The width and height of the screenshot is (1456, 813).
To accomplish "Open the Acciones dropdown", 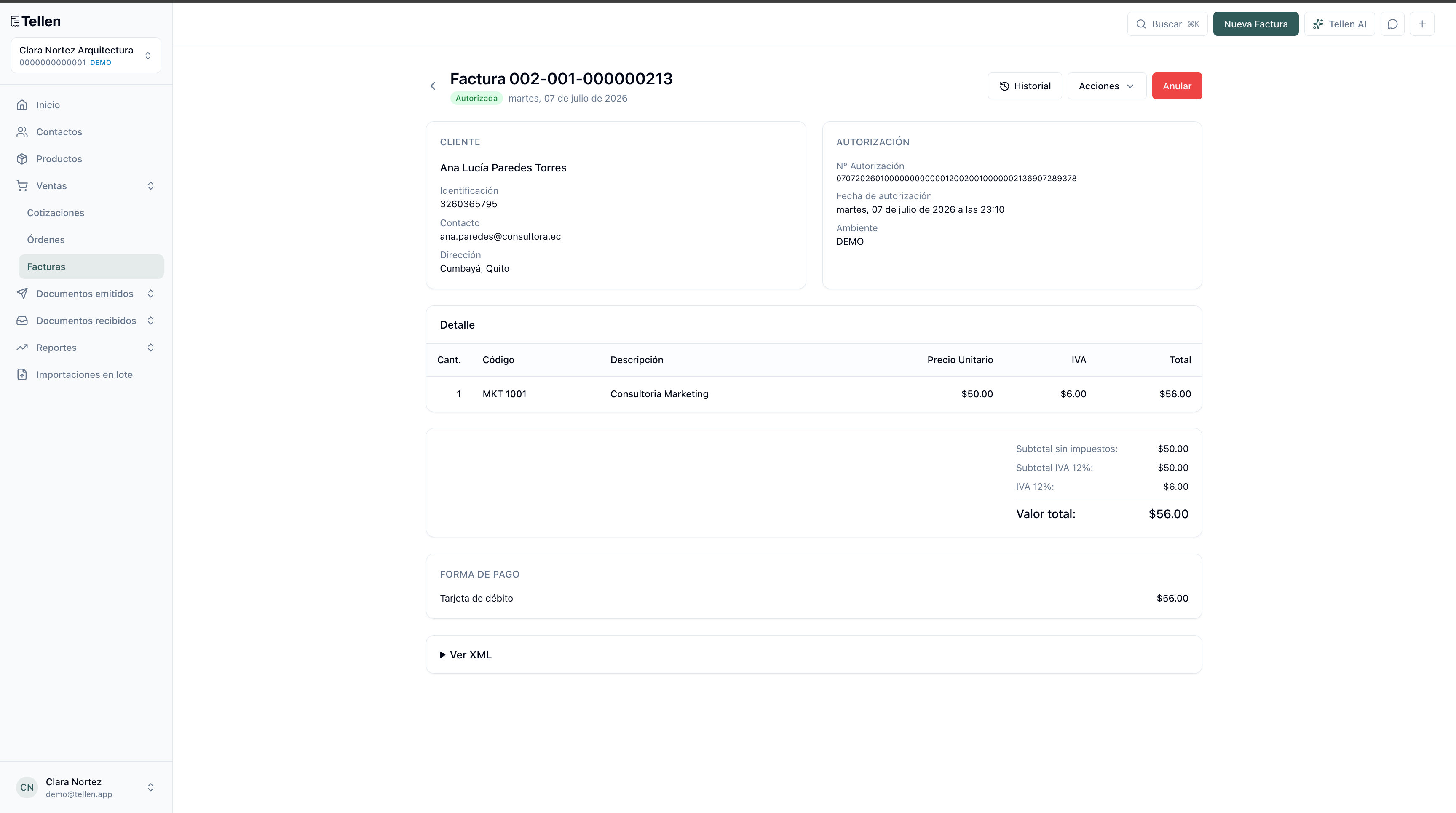I will [x=1107, y=86].
